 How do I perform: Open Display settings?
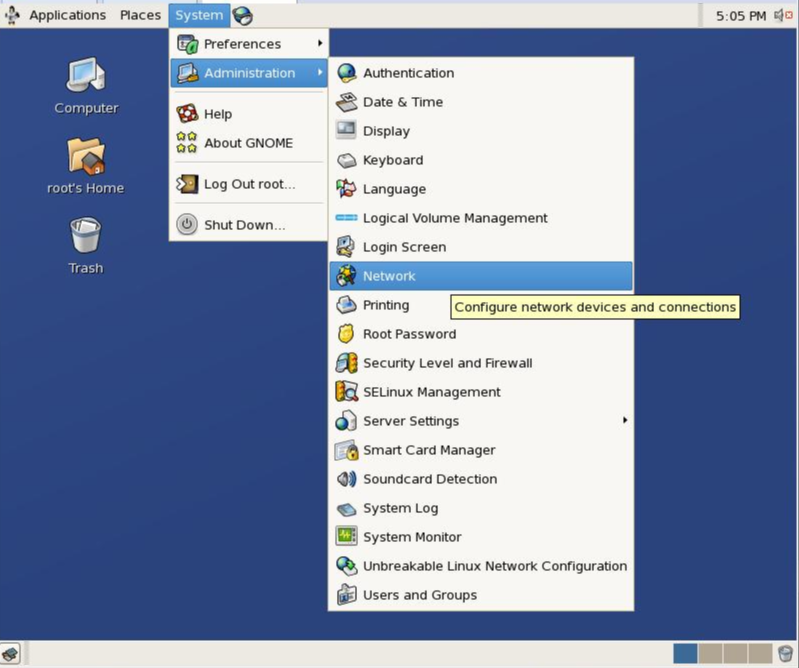(481, 131)
